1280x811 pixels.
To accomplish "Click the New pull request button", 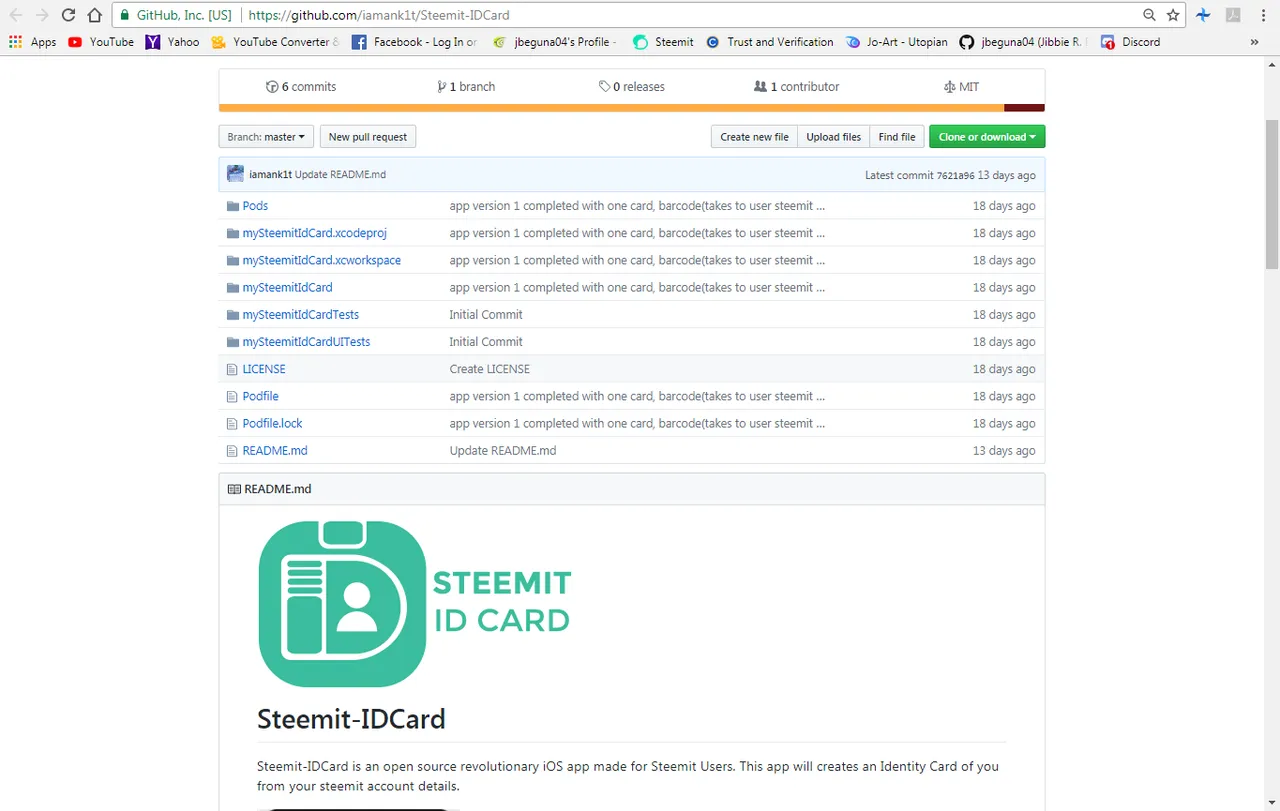I will (368, 137).
